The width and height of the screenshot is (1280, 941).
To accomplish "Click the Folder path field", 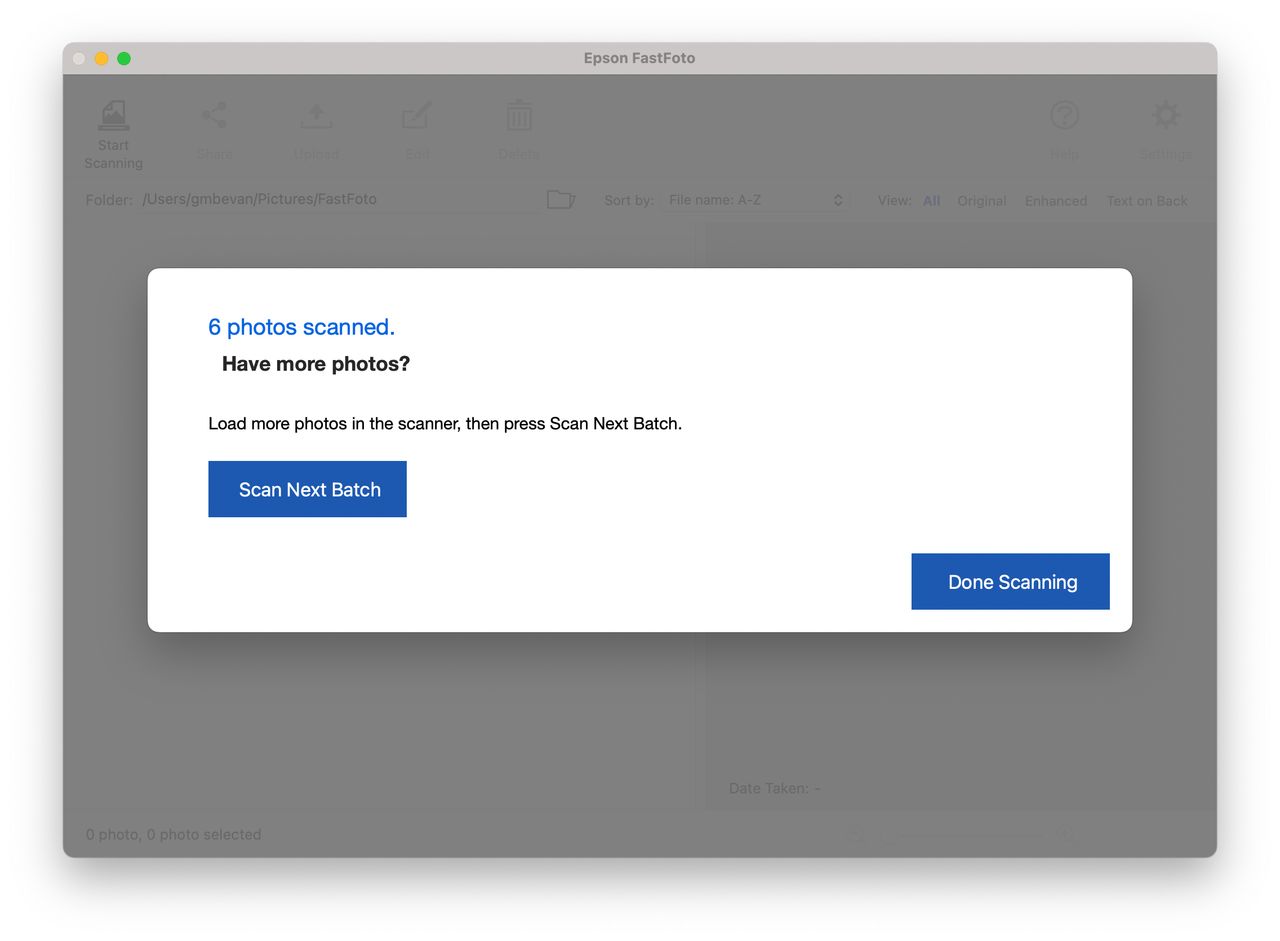I will click(x=340, y=199).
